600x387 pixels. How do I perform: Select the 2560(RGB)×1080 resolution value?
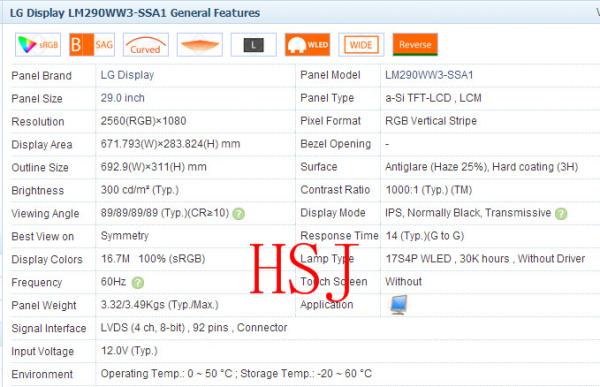143,121
